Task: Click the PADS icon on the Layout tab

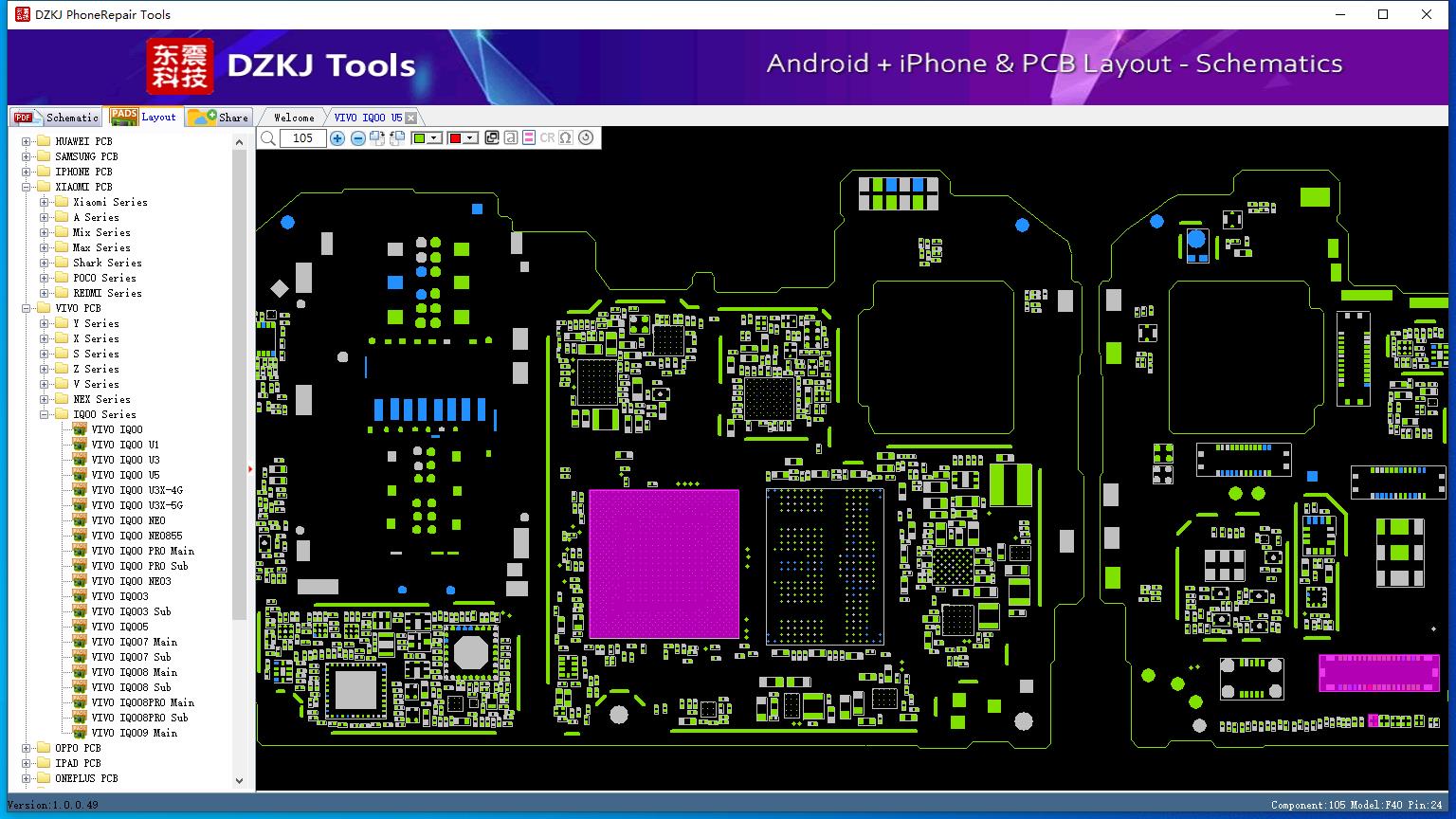Action: pos(124,117)
